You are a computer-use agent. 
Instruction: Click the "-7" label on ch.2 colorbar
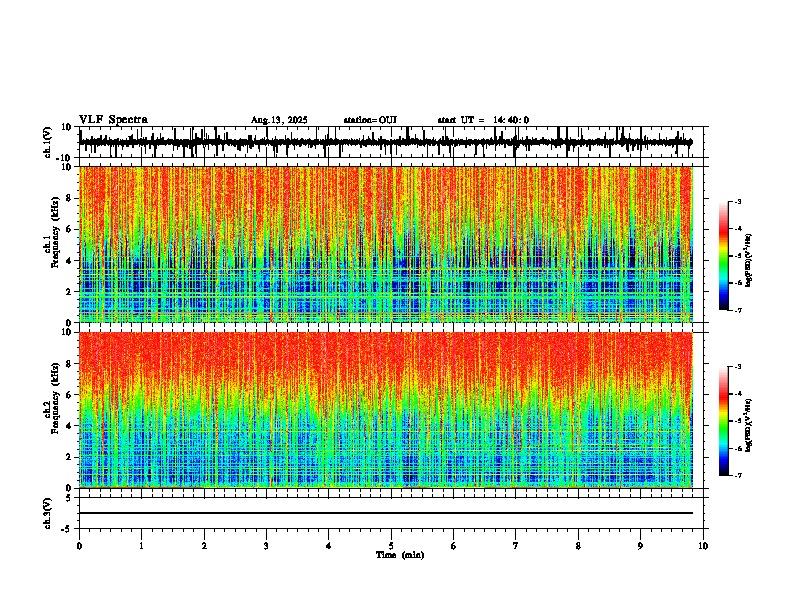point(737,475)
